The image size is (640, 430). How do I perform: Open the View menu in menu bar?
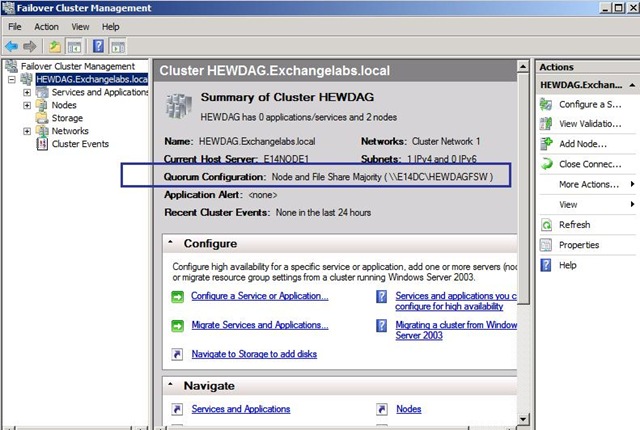click(x=80, y=27)
